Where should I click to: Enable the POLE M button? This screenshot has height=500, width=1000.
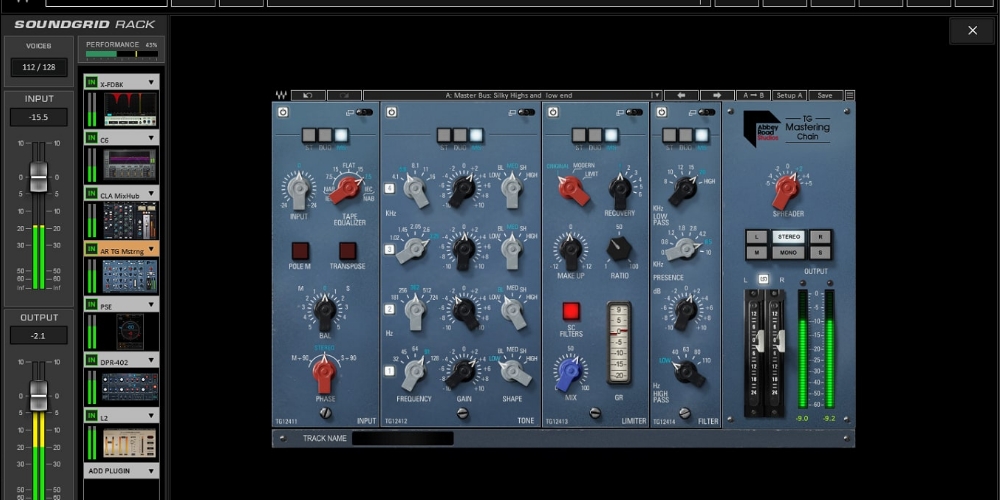point(300,251)
